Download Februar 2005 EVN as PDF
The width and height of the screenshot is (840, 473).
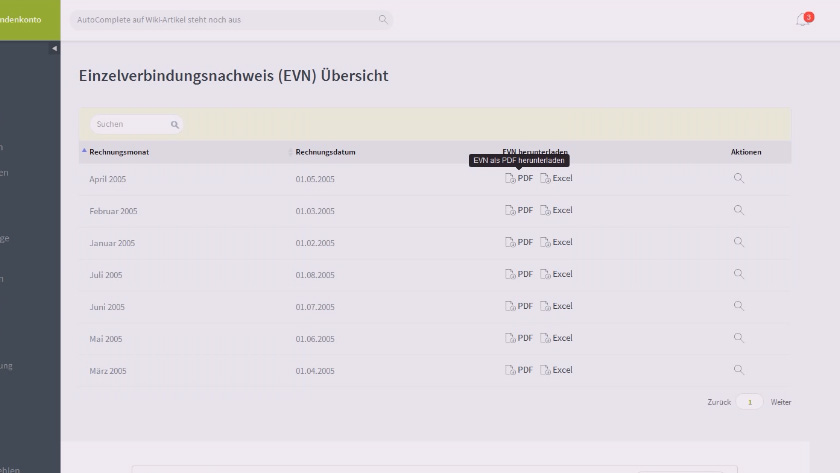pyautogui.click(x=519, y=211)
